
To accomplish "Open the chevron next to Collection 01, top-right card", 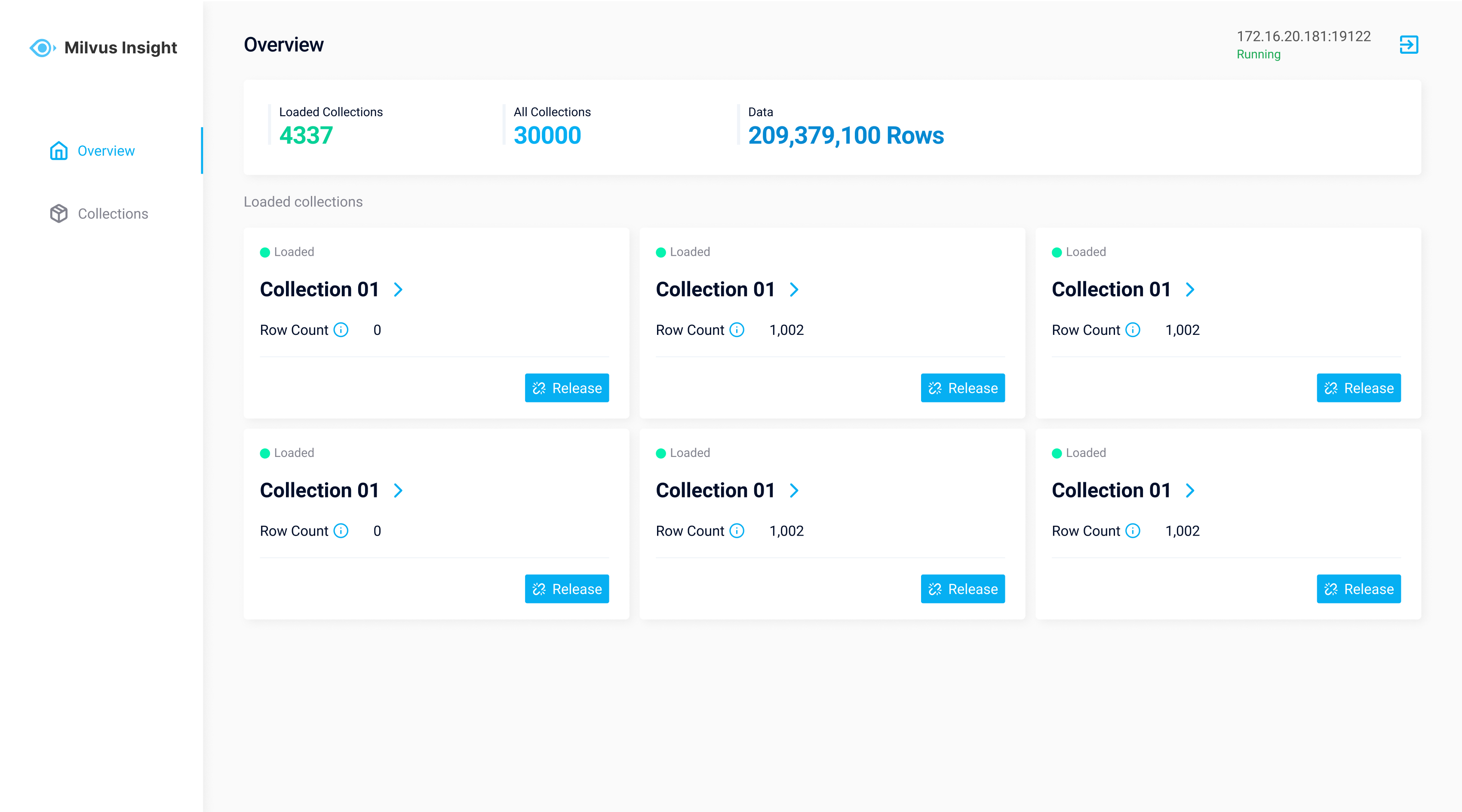I will pos(1191,289).
